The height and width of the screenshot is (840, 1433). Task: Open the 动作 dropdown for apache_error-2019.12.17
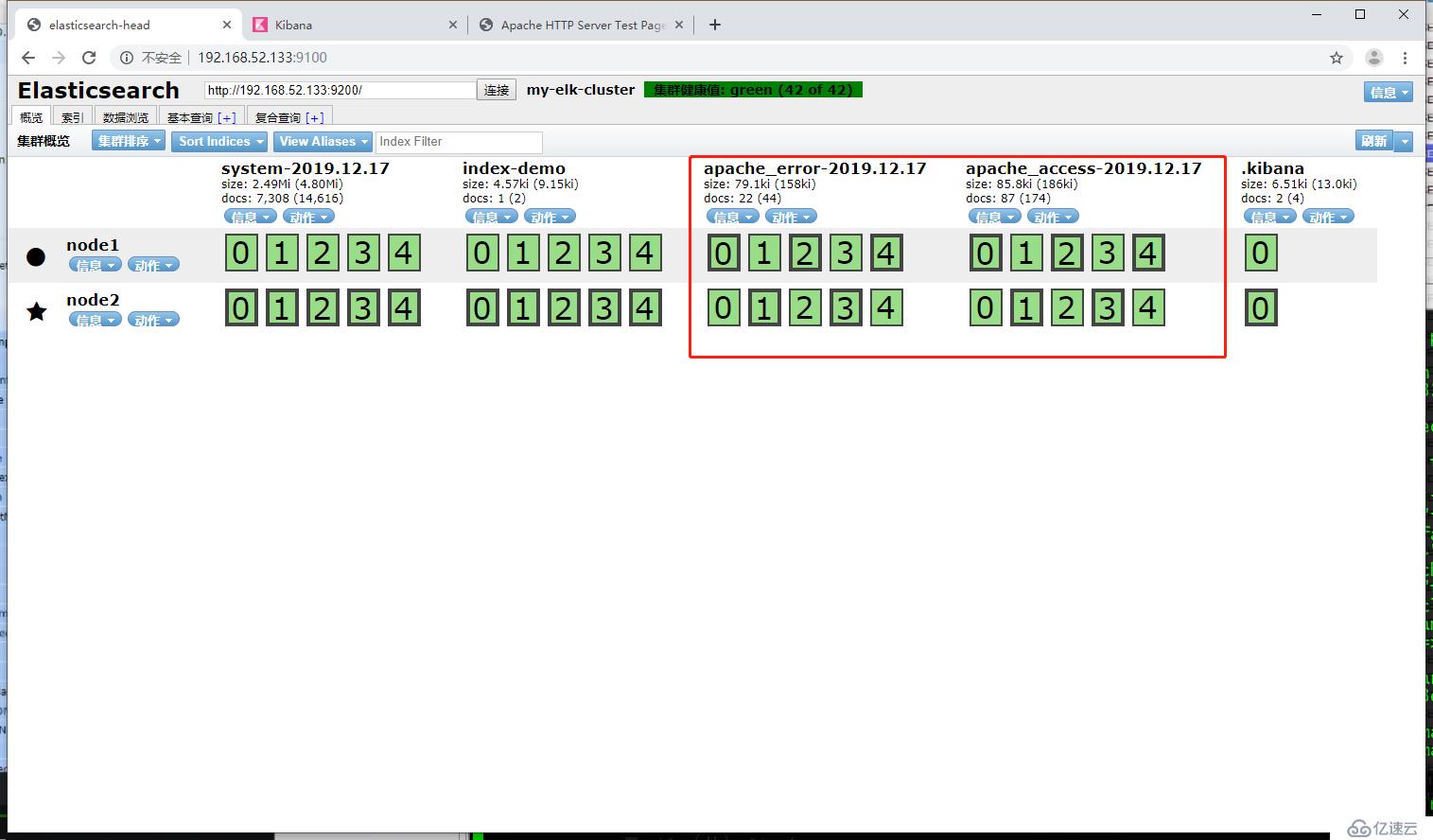pyautogui.click(x=790, y=217)
